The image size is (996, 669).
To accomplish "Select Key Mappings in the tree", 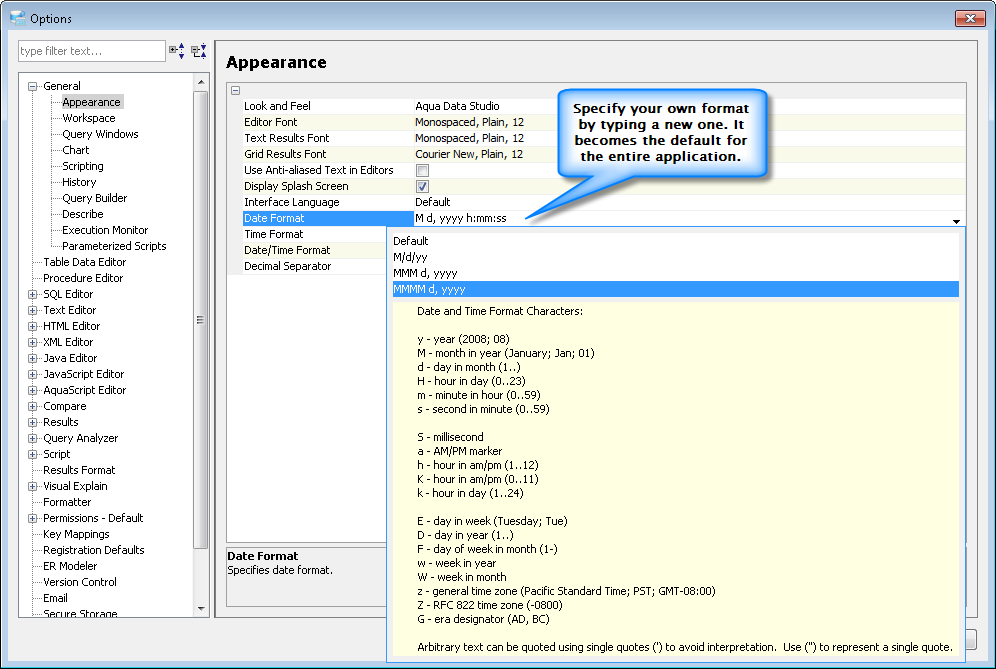I will point(76,534).
